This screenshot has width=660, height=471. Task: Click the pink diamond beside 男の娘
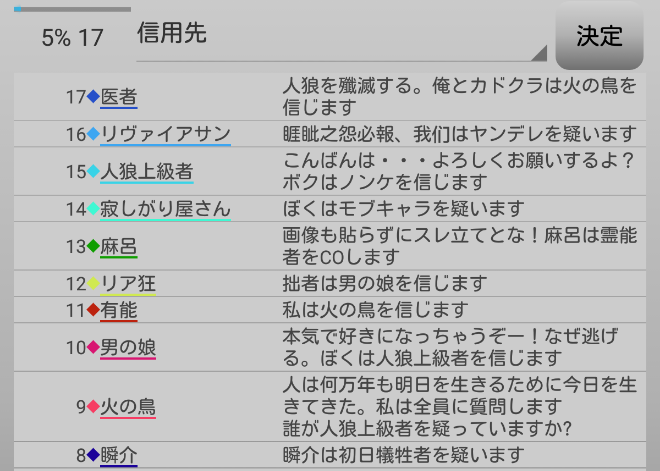pyautogui.click(x=94, y=347)
